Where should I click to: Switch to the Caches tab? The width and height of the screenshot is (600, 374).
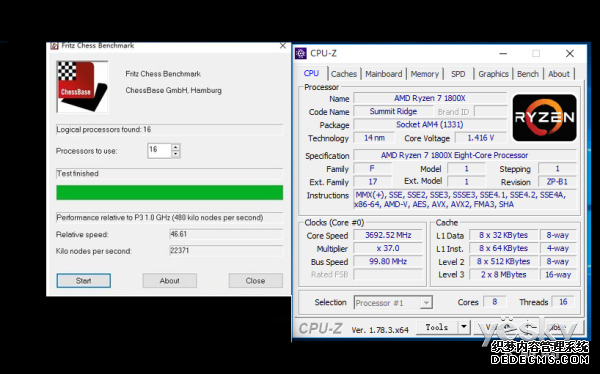tap(344, 74)
